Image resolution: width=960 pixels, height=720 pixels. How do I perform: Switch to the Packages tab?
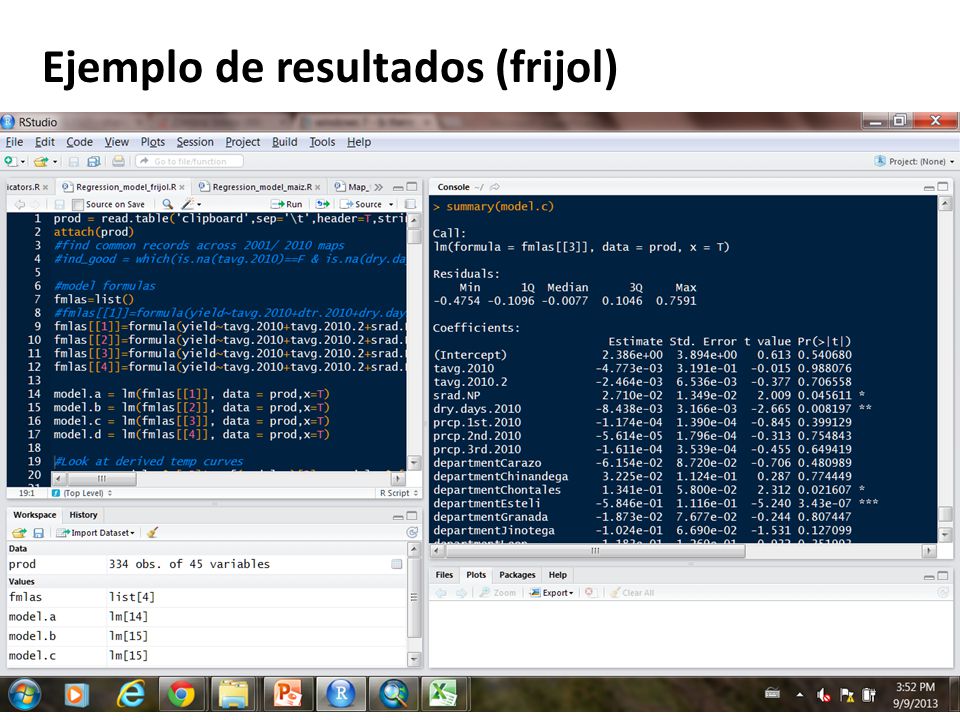click(x=517, y=575)
